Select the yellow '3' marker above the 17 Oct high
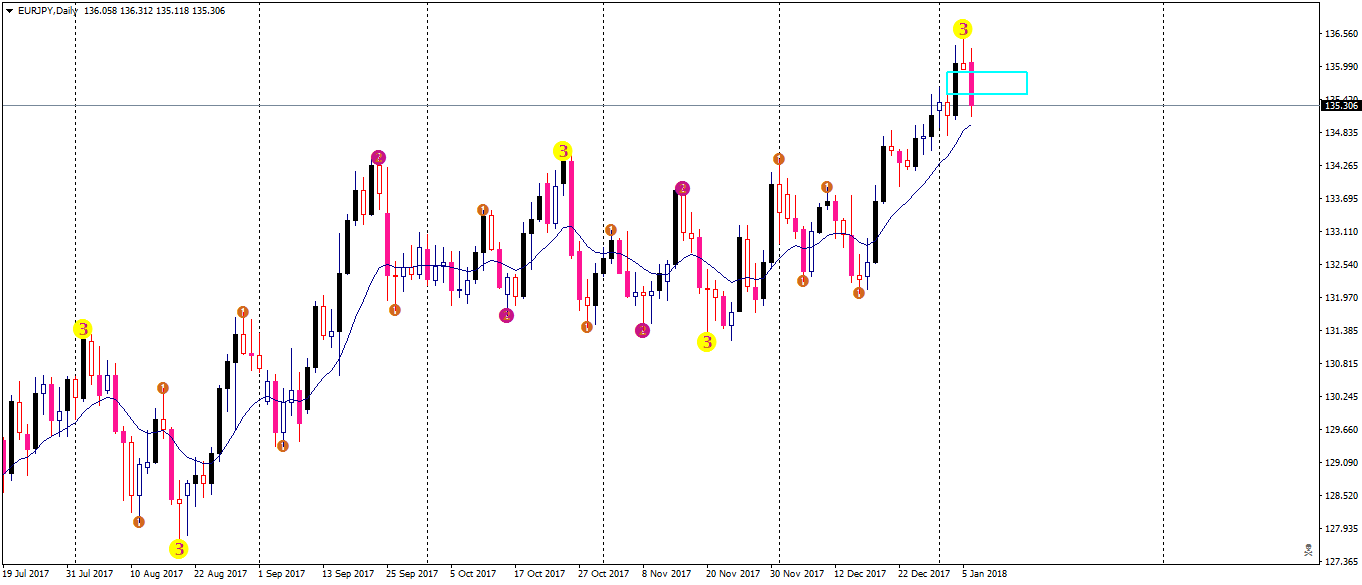Screen dimensions: 1362x585 point(562,152)
